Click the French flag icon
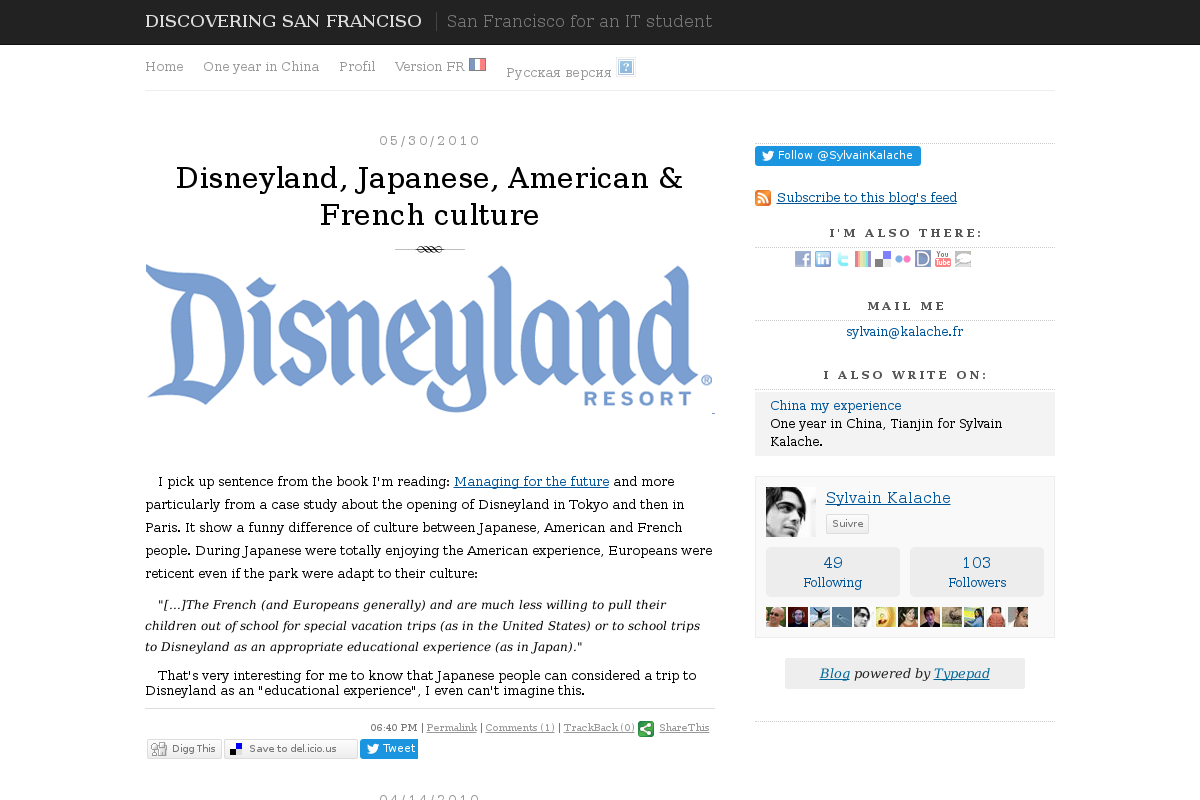1200x800 pixels. 477,65
